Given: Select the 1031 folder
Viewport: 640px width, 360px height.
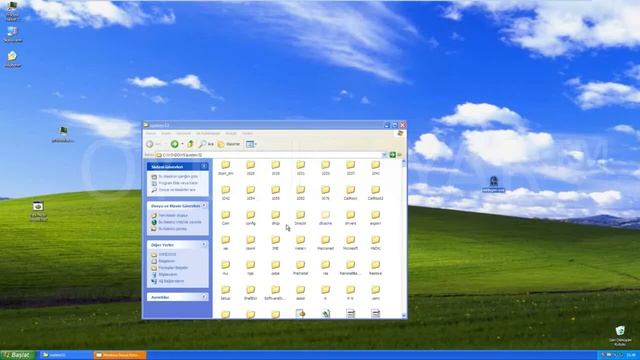Looking at the screenshot, I should pos(300,167).
